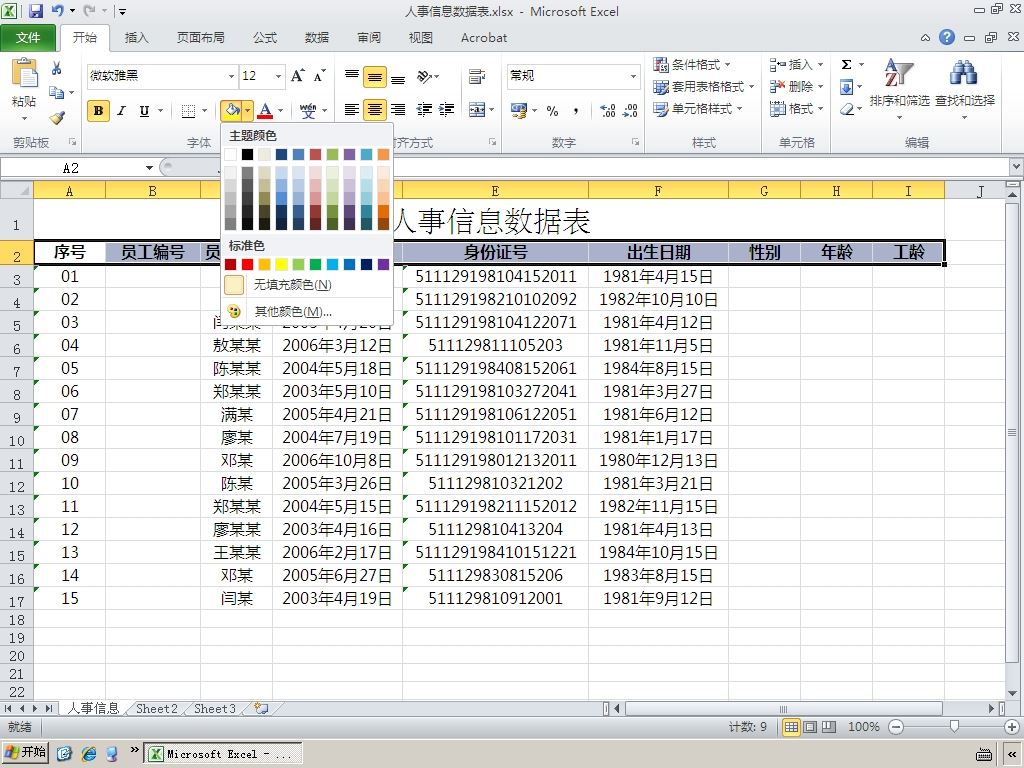Switch to the Sheet2 worksheet tab

[x=157, y=709]
